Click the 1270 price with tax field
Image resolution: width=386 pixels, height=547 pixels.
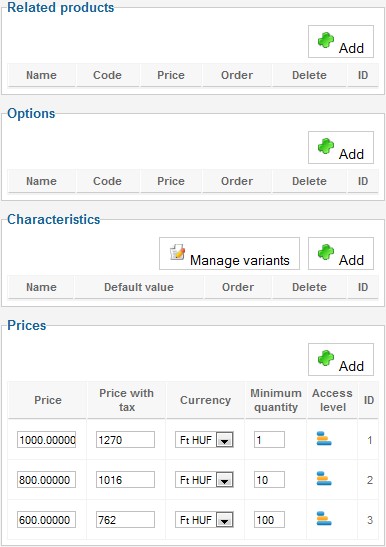(125, 440)
